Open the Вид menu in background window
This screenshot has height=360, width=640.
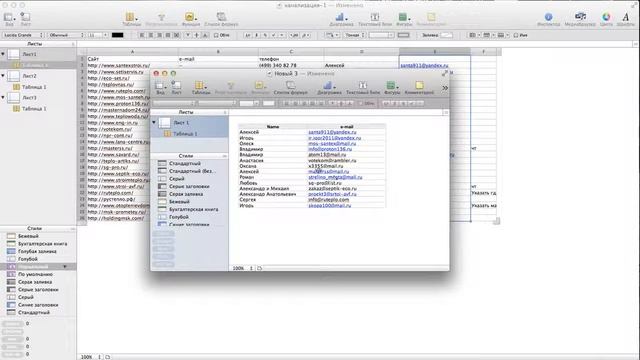[x=9, y=19]
